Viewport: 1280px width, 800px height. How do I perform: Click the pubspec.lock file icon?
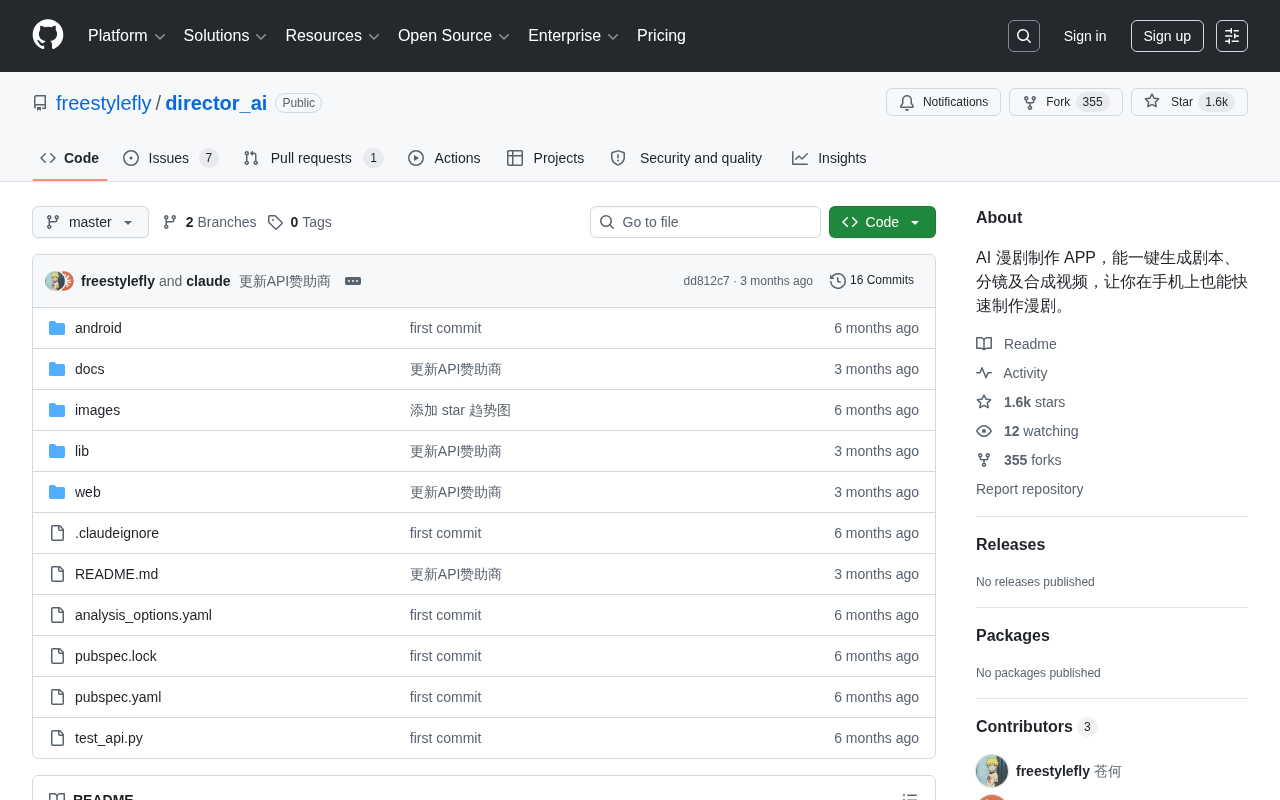tap(57, 656)
